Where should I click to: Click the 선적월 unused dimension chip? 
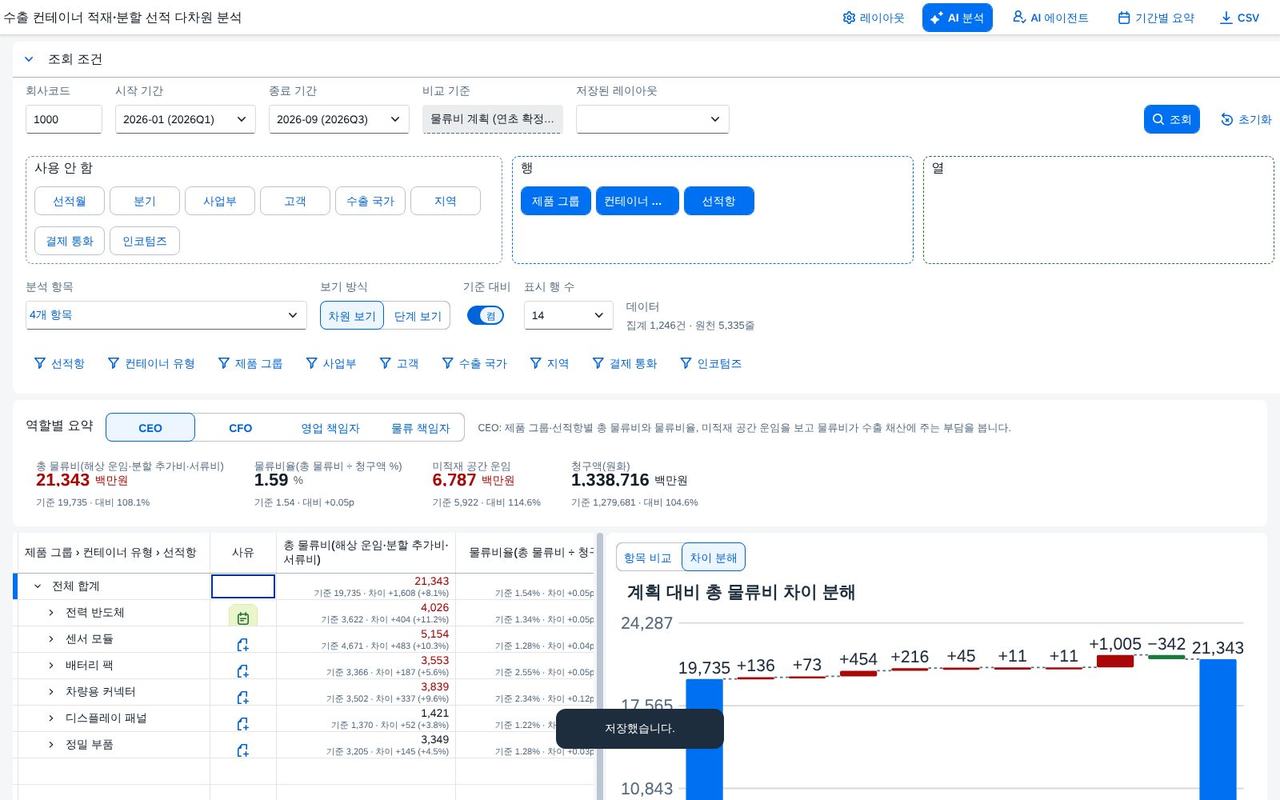[x=69, y=201]
